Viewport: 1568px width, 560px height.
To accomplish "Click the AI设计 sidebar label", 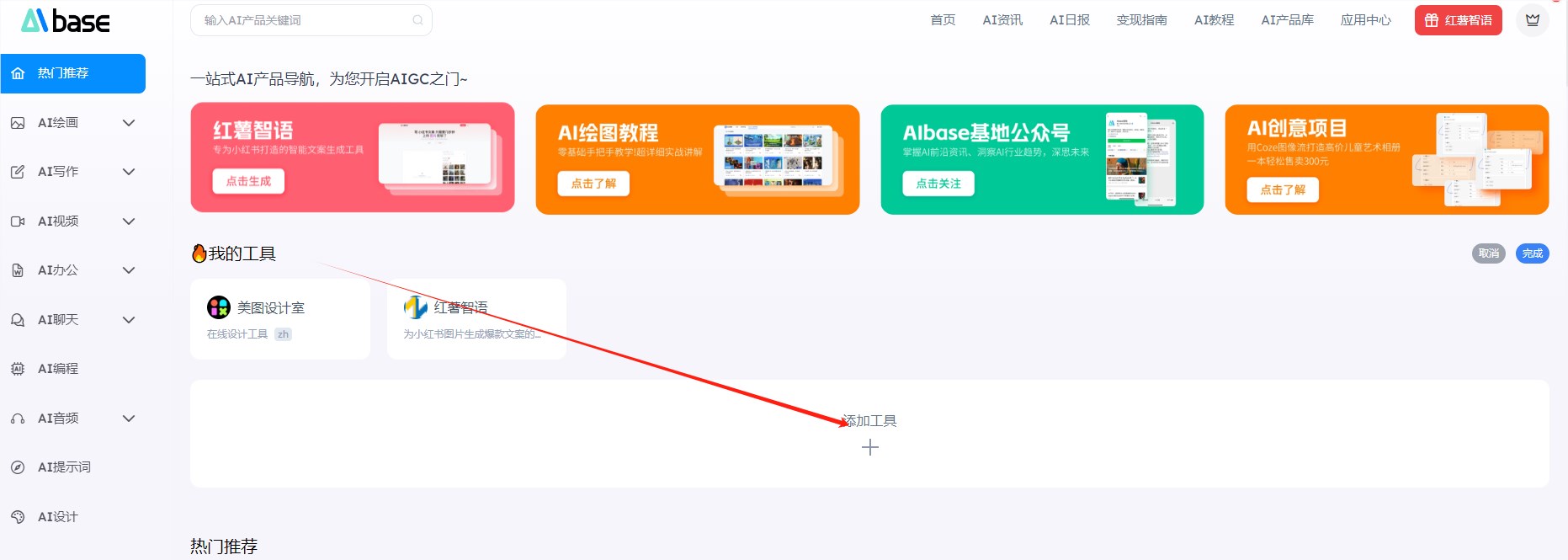I will click(57, 517).
